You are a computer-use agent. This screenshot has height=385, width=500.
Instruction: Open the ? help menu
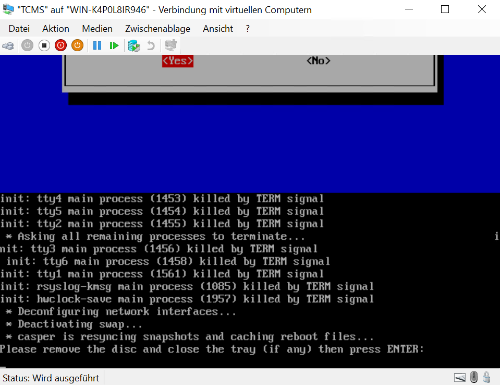[x=247, y=29]
